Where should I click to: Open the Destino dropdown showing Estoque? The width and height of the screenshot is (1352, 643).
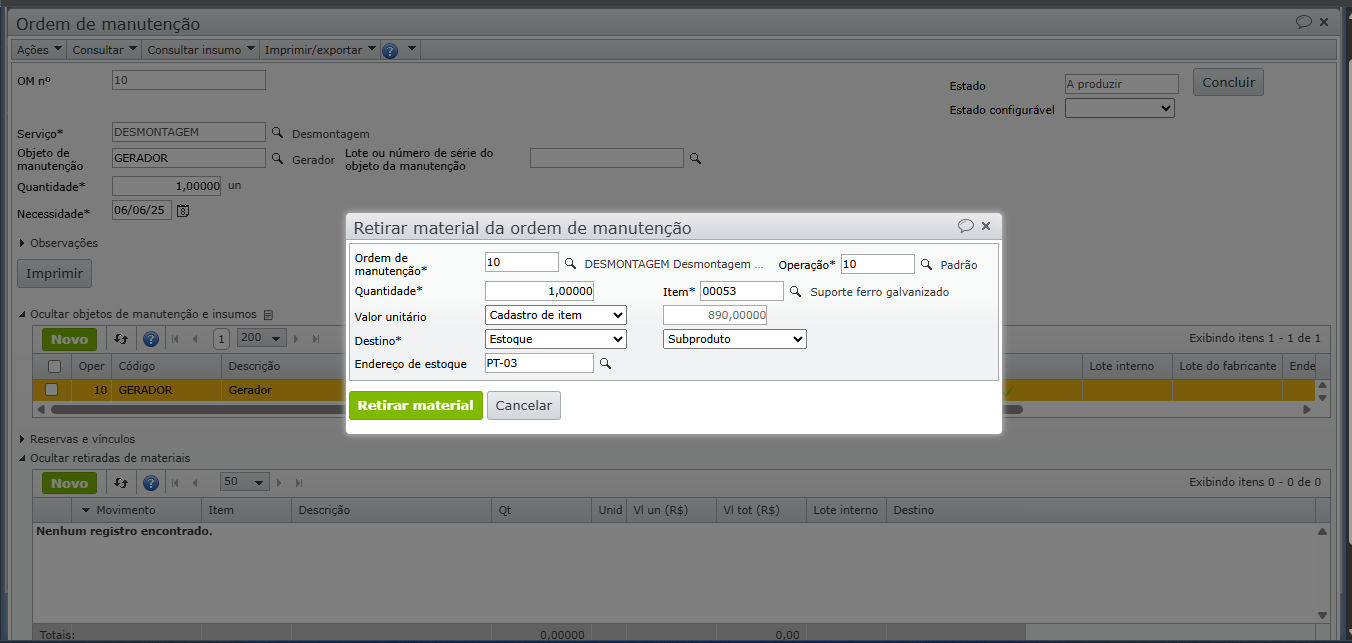coord(556,339)
